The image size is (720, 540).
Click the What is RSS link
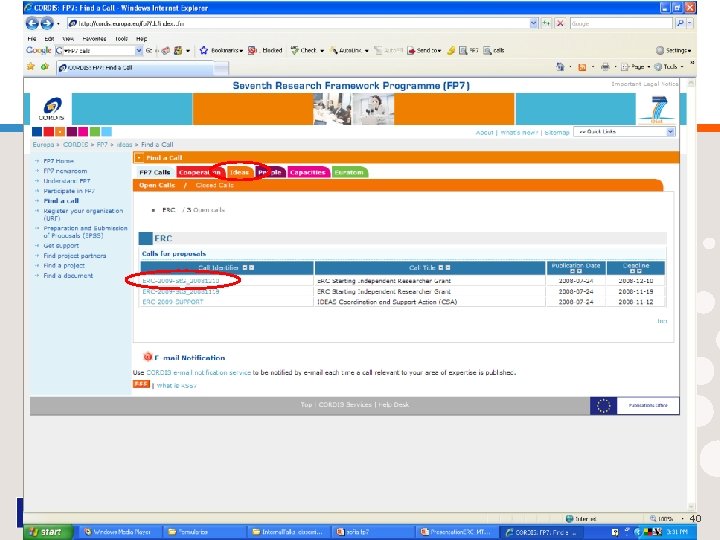pos(176,385)
